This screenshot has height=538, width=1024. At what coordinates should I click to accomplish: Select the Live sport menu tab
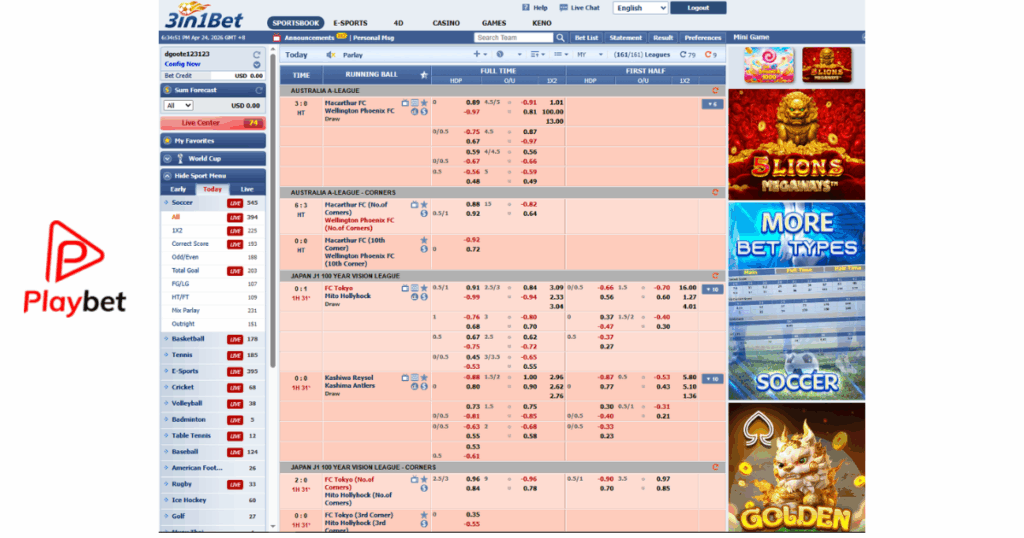tap(247, 189)
